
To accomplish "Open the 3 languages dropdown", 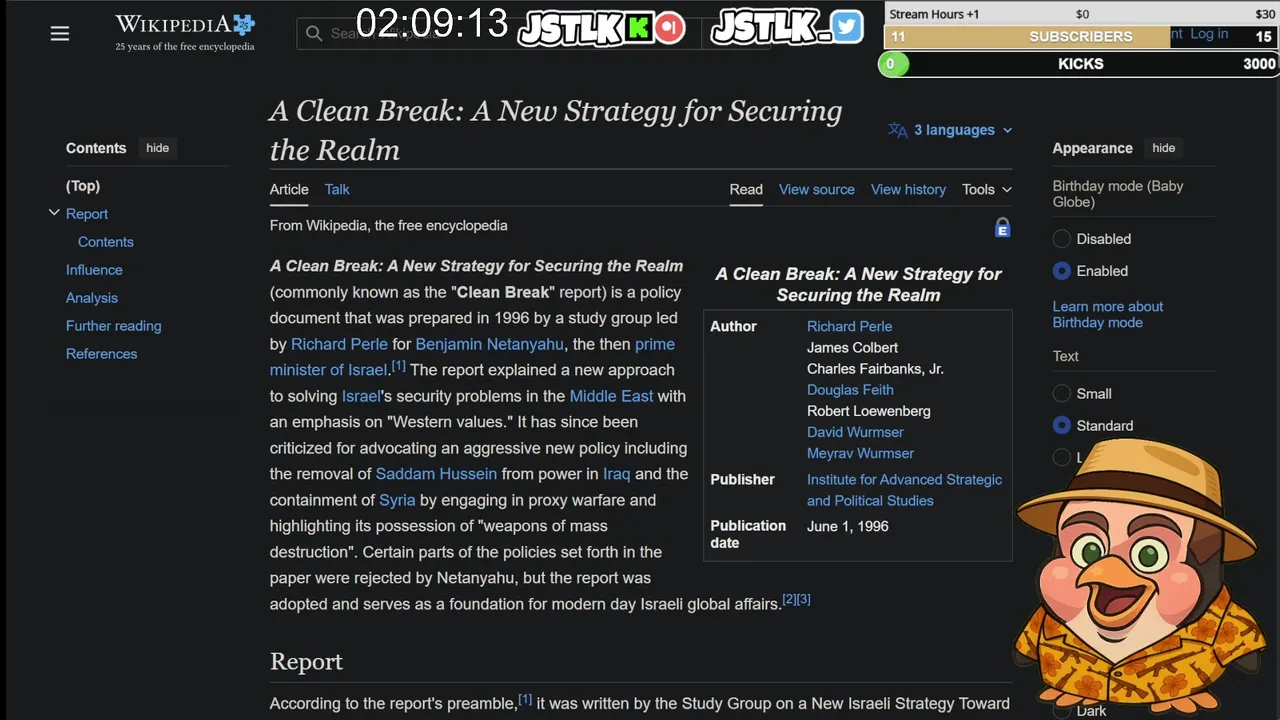I will (950, 130).
